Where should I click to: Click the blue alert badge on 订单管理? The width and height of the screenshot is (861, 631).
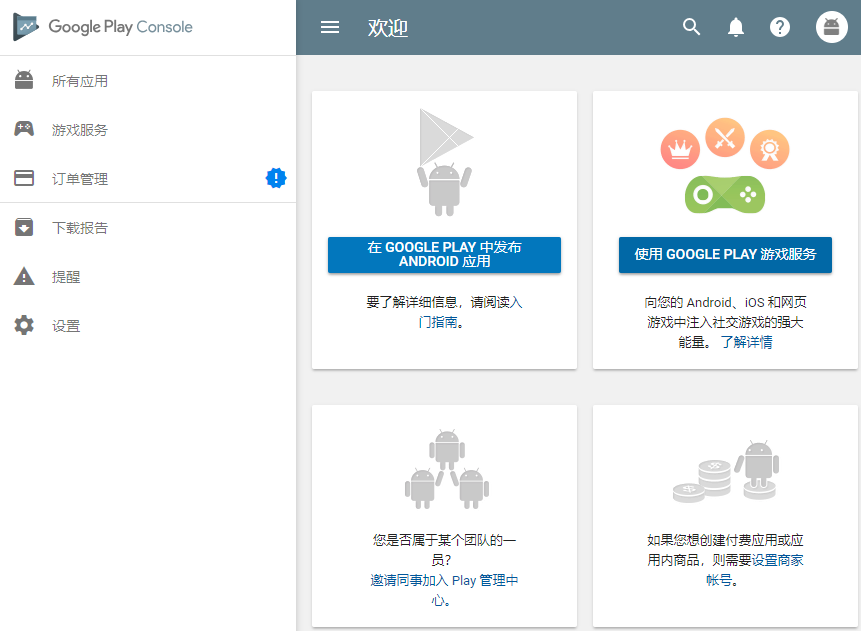pos(276,178)
